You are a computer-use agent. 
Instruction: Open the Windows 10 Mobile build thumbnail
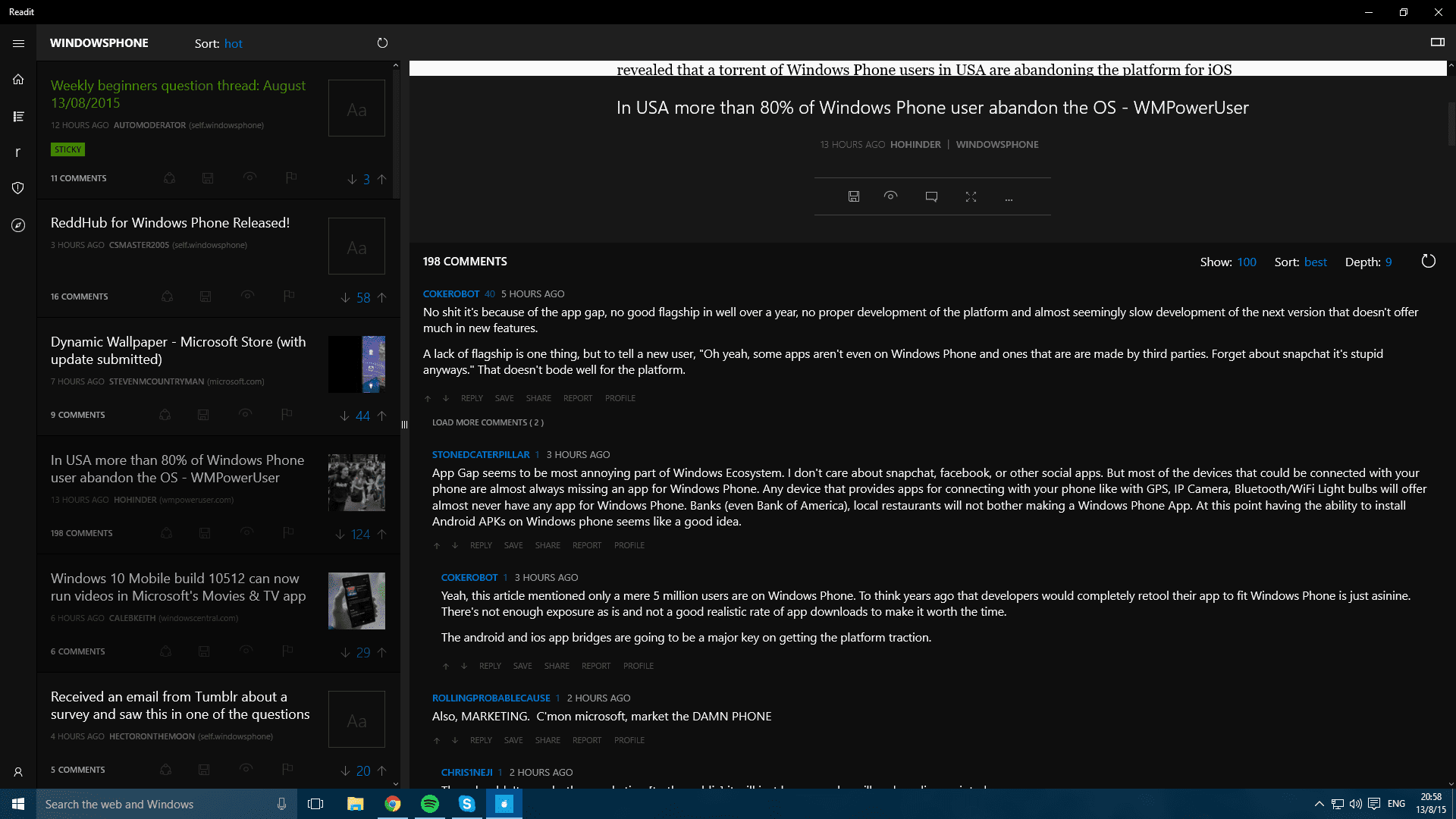click(x=356, y=601)
